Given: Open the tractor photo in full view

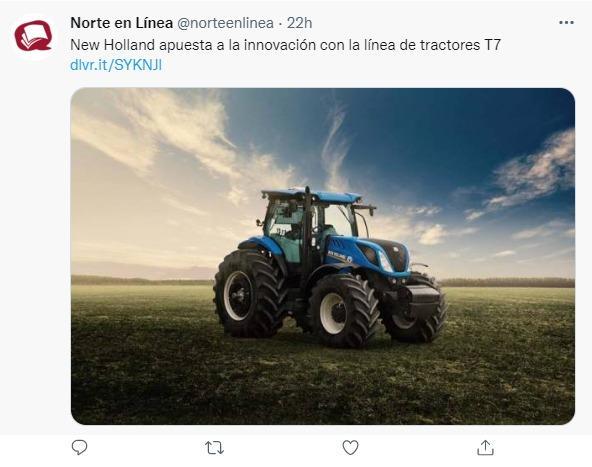Looking at the screenshot, I should point(323,256).
